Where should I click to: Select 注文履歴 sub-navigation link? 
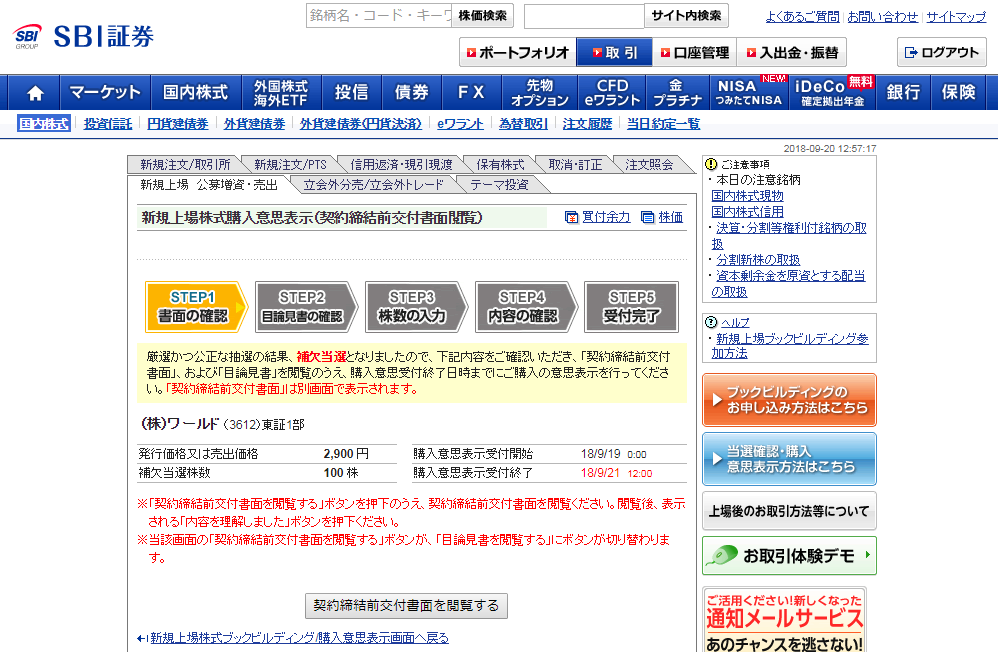(x=587, y=124)
